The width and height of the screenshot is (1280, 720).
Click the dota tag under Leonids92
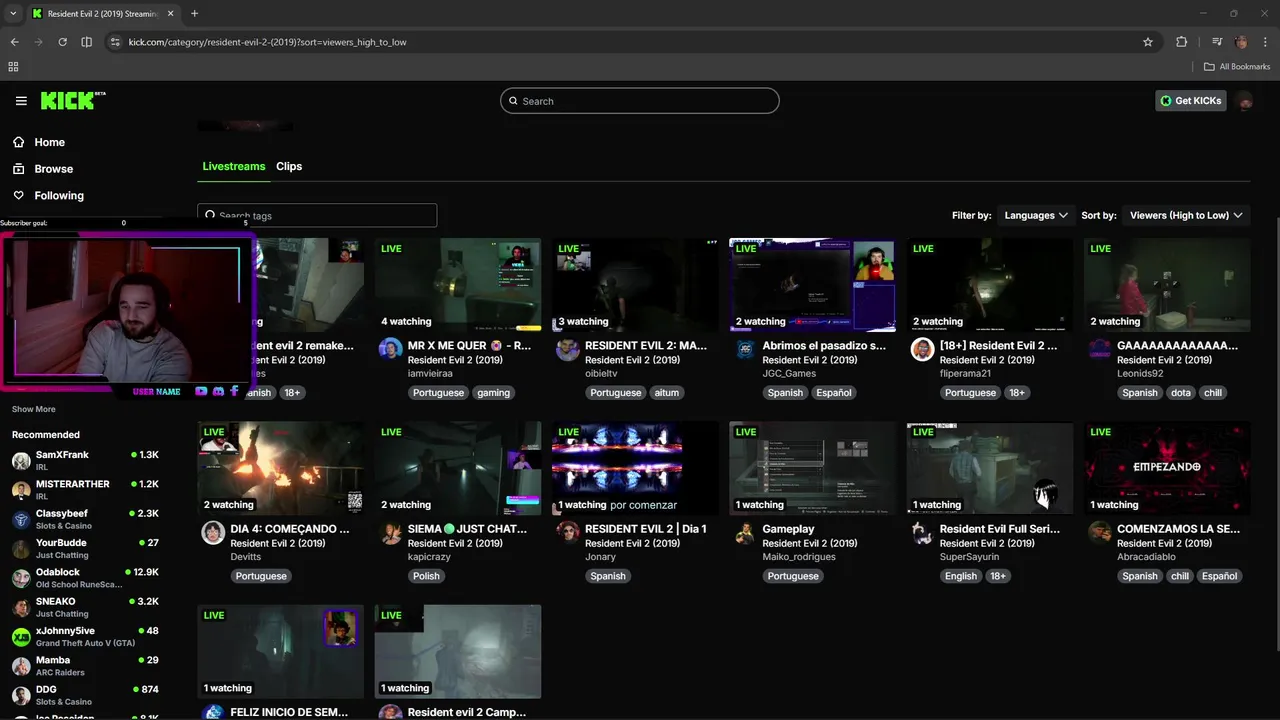coord(1181,393)
